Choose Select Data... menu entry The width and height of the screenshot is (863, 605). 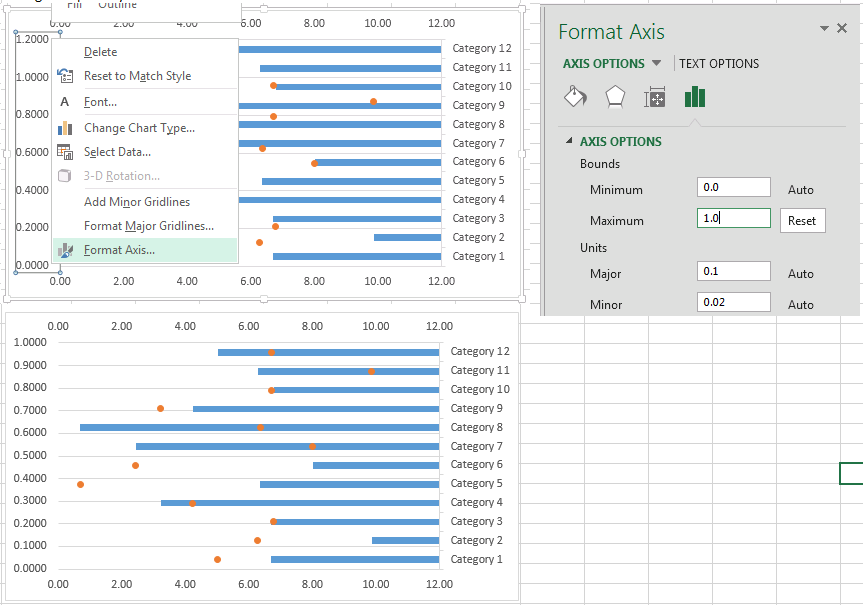pos(145,152)
